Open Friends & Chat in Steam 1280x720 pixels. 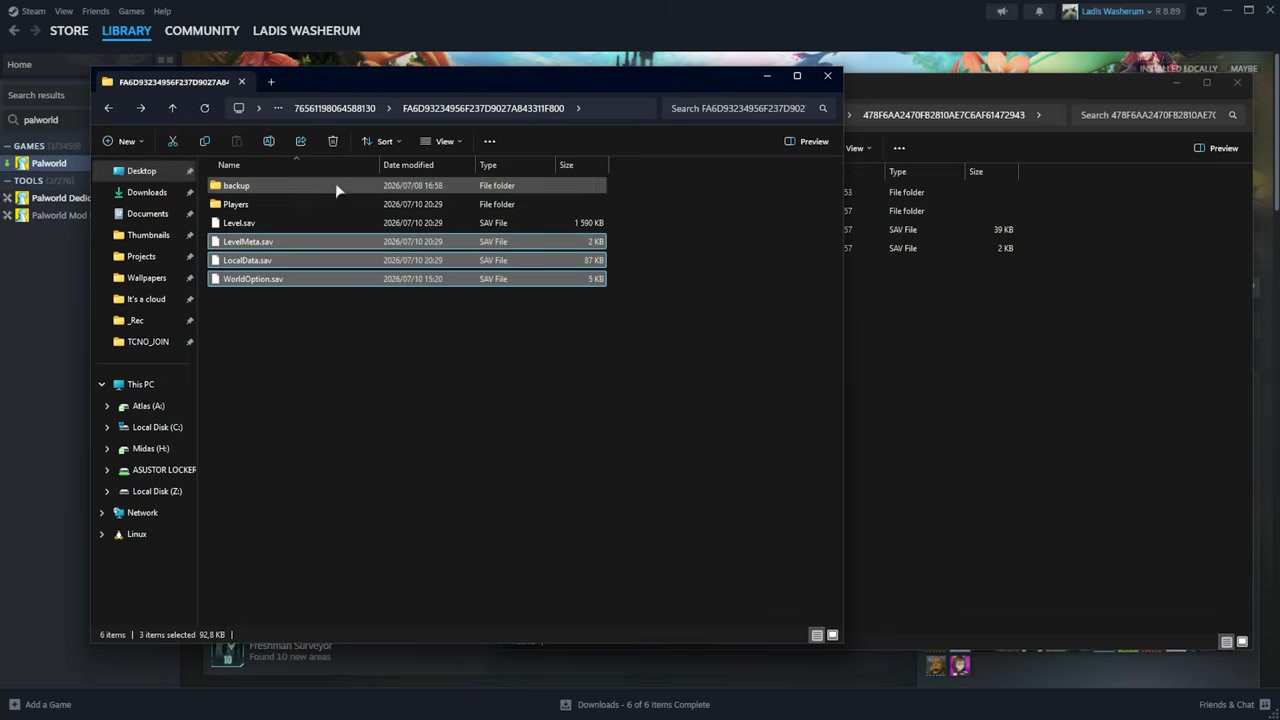(x=1234, y=704)
